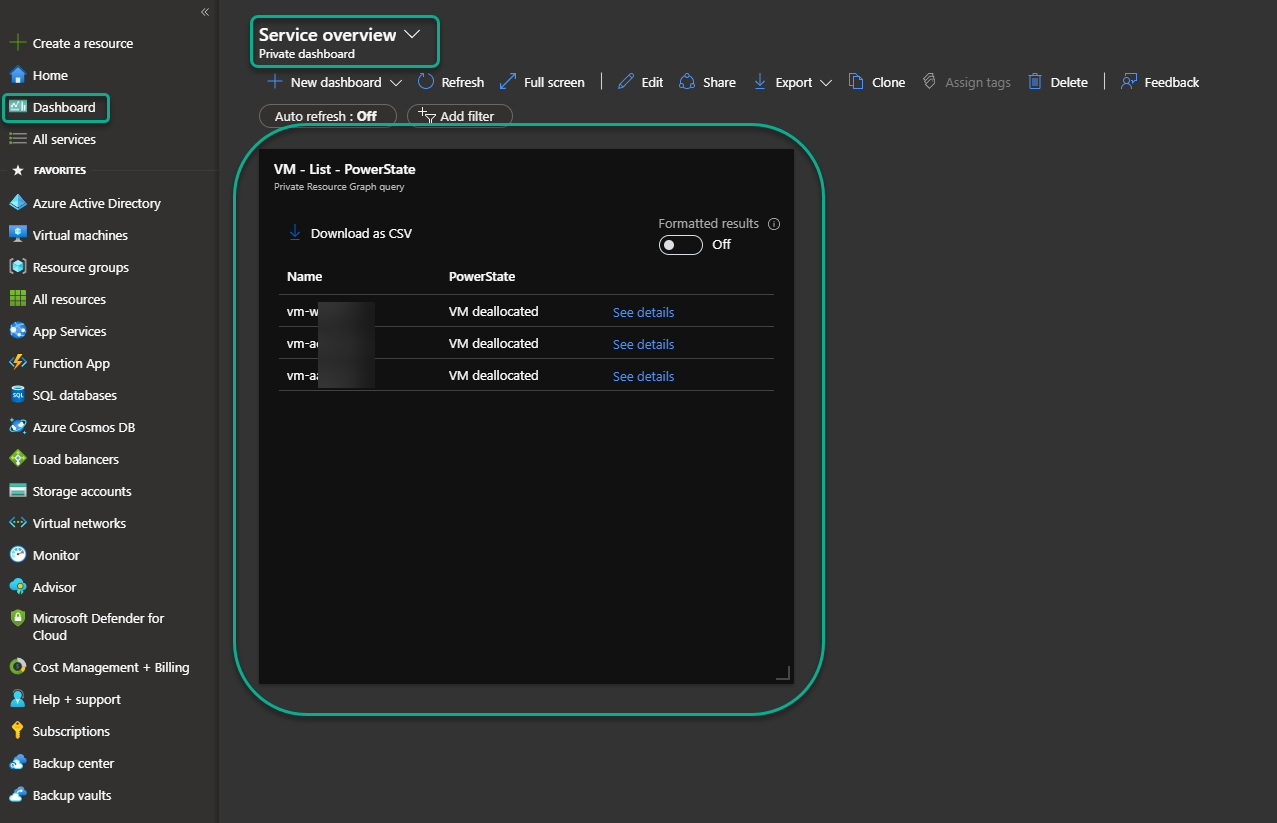Click the Name column header

click(304, 276)
